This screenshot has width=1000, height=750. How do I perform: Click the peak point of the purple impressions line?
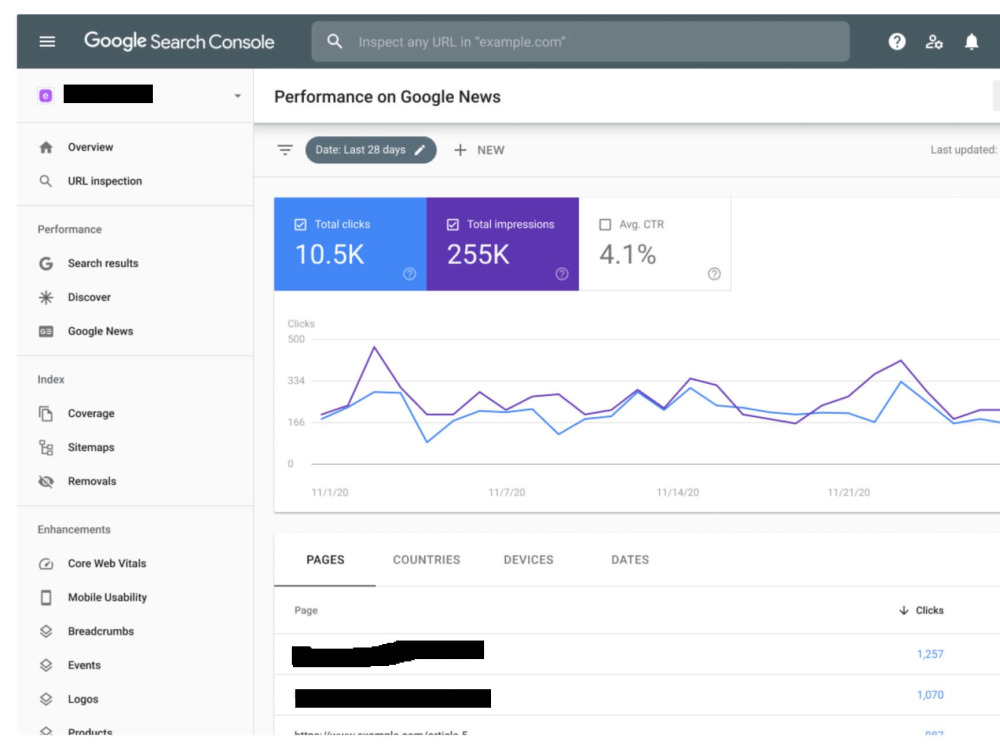pyautogui.click(x=374, y=348)
